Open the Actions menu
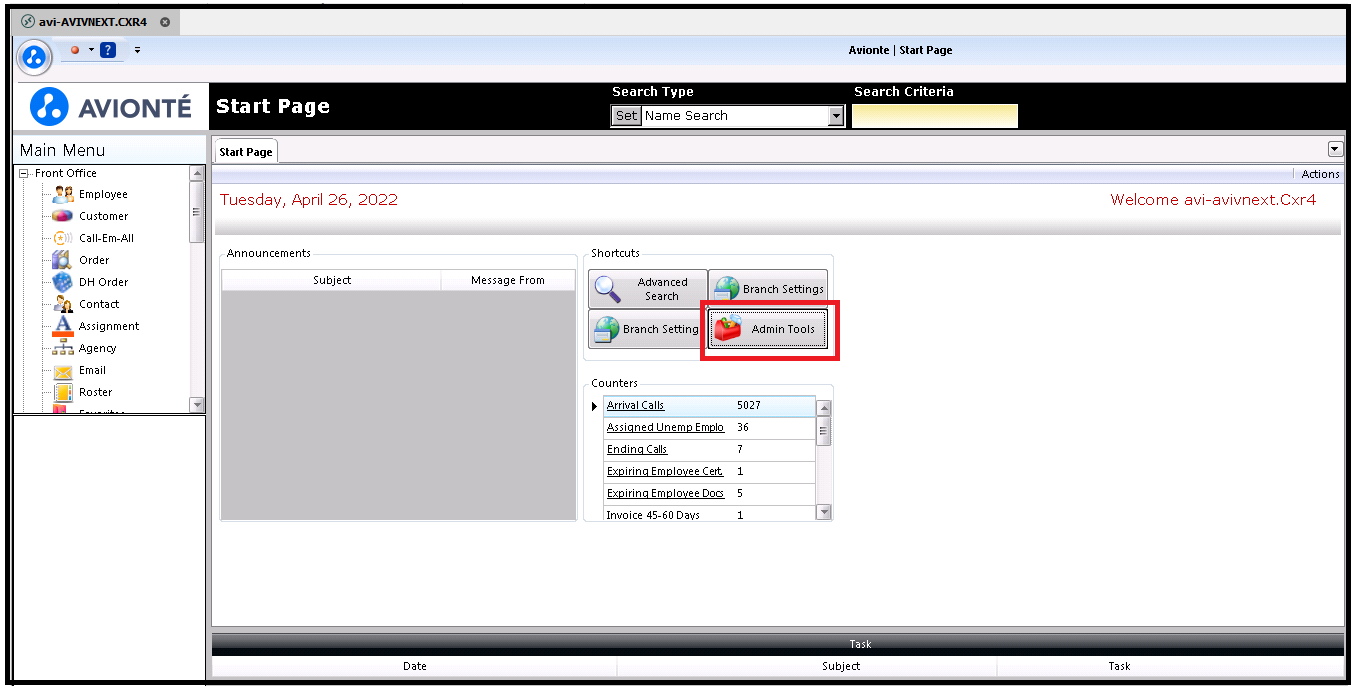Screen dimensions: 1353x689 coord(1320,174)
